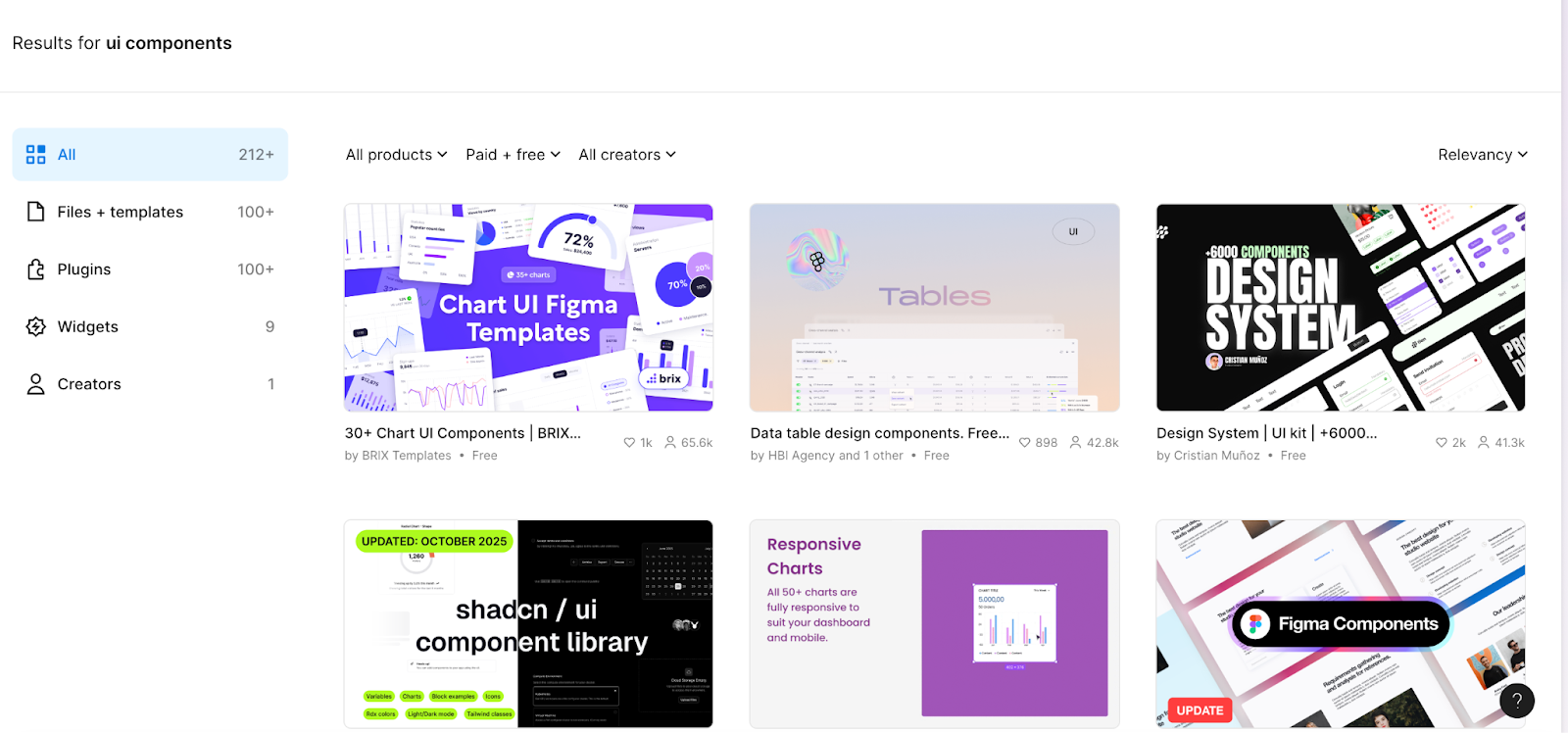Like Data table design components heart icon
Screen dimensions: 1568x733
click(1025, 443)
